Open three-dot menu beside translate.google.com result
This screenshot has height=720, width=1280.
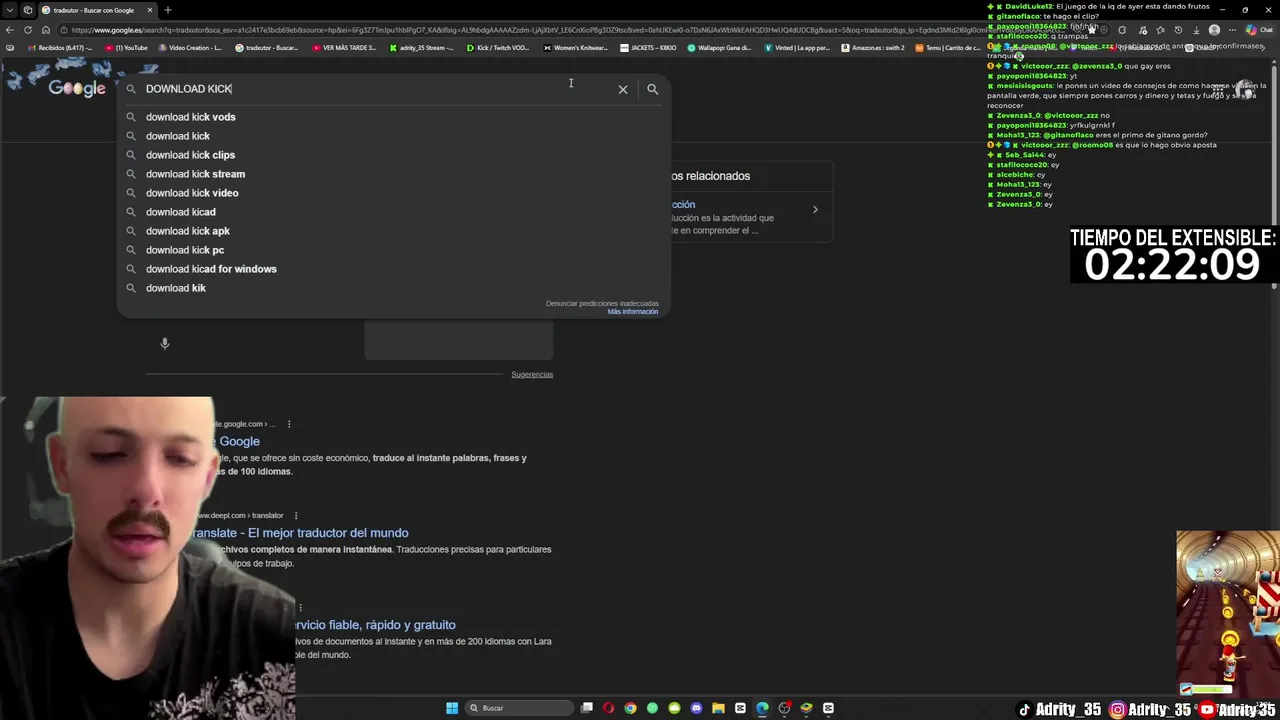[289, 424]
